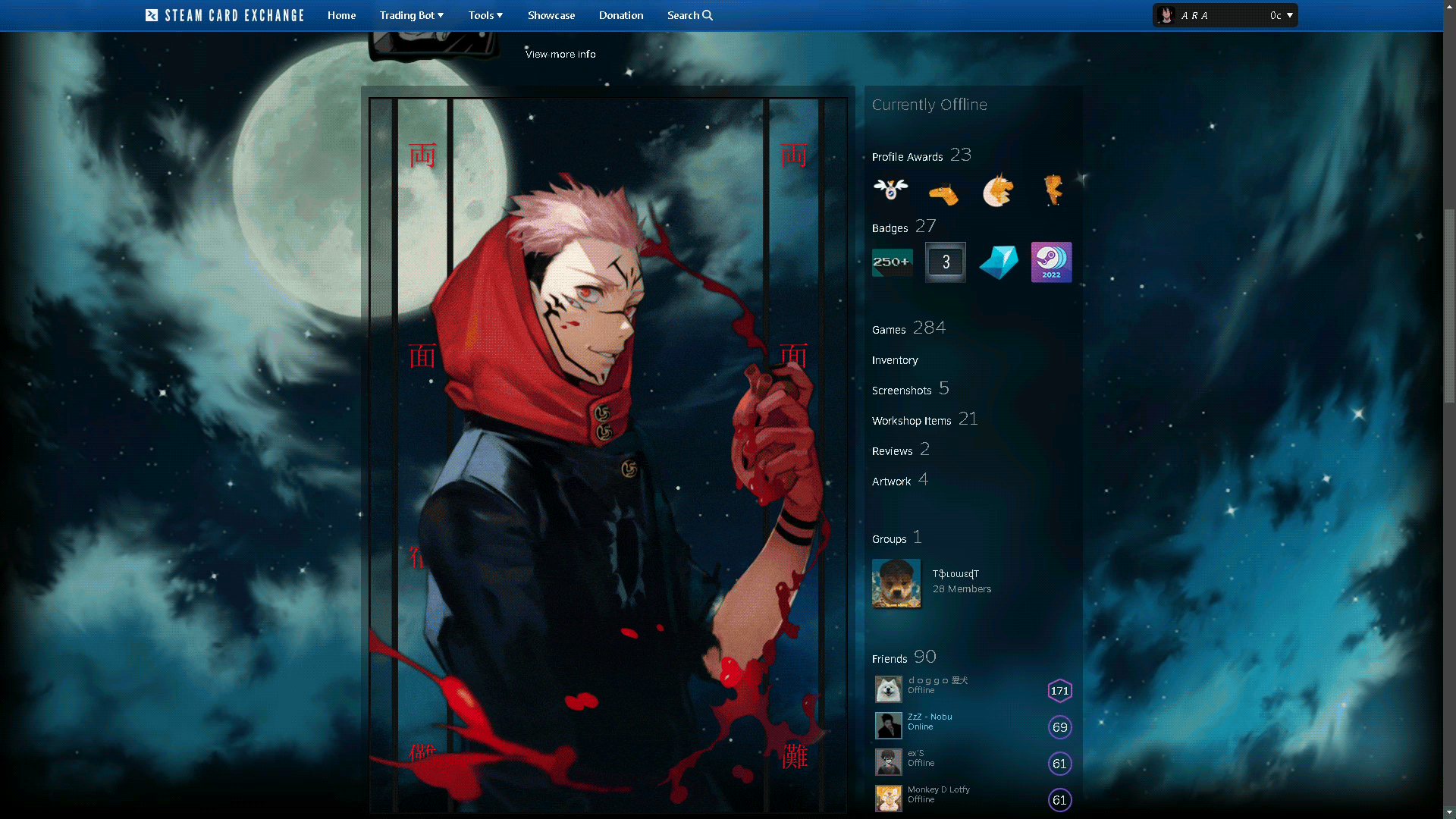
Task: Click the Search icon in the navbar
Action: (x=707, y=15)
